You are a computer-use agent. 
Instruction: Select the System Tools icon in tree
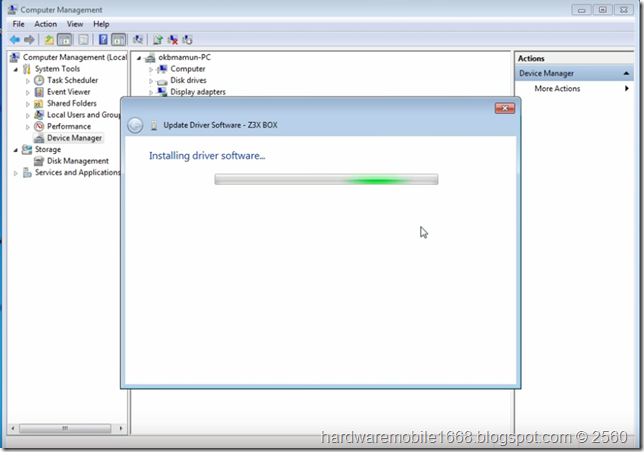(27, 69)
